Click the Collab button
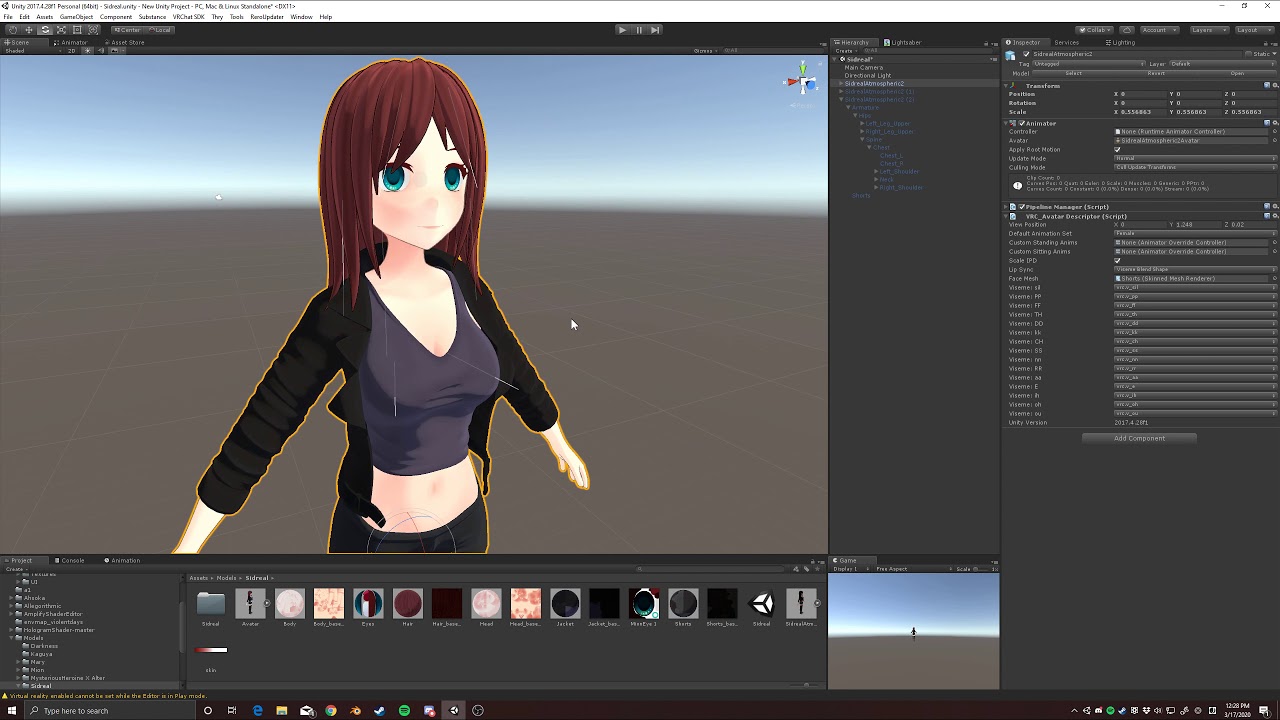 click(x=1094, y=30)
